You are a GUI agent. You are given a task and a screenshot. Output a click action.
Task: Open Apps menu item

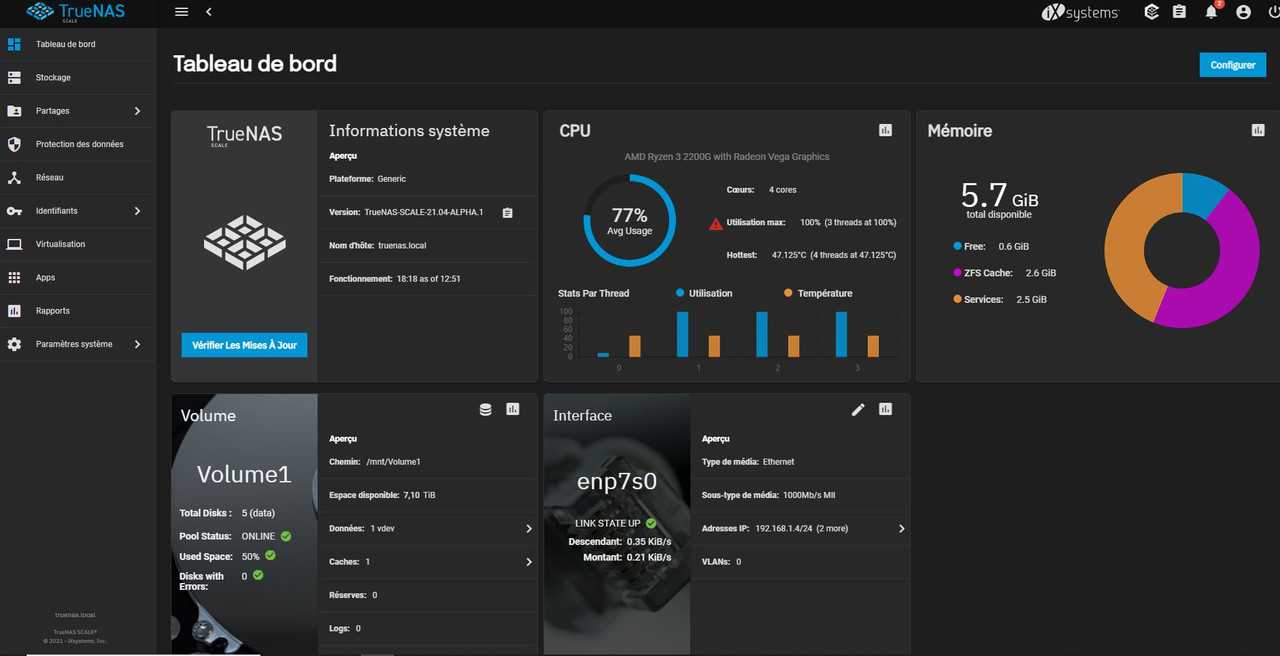pyautogui.click(x=78, y=277)
